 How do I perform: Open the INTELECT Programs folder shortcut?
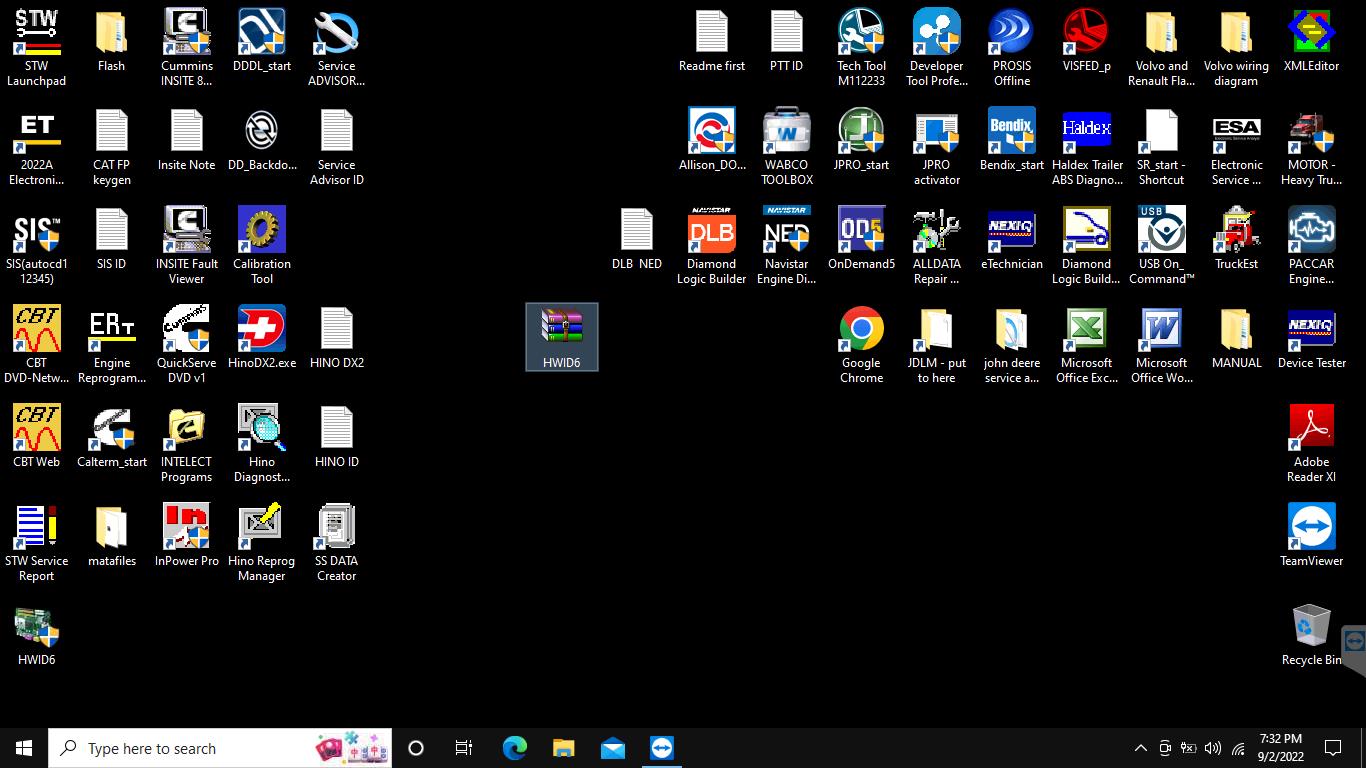tap(187, 444)
